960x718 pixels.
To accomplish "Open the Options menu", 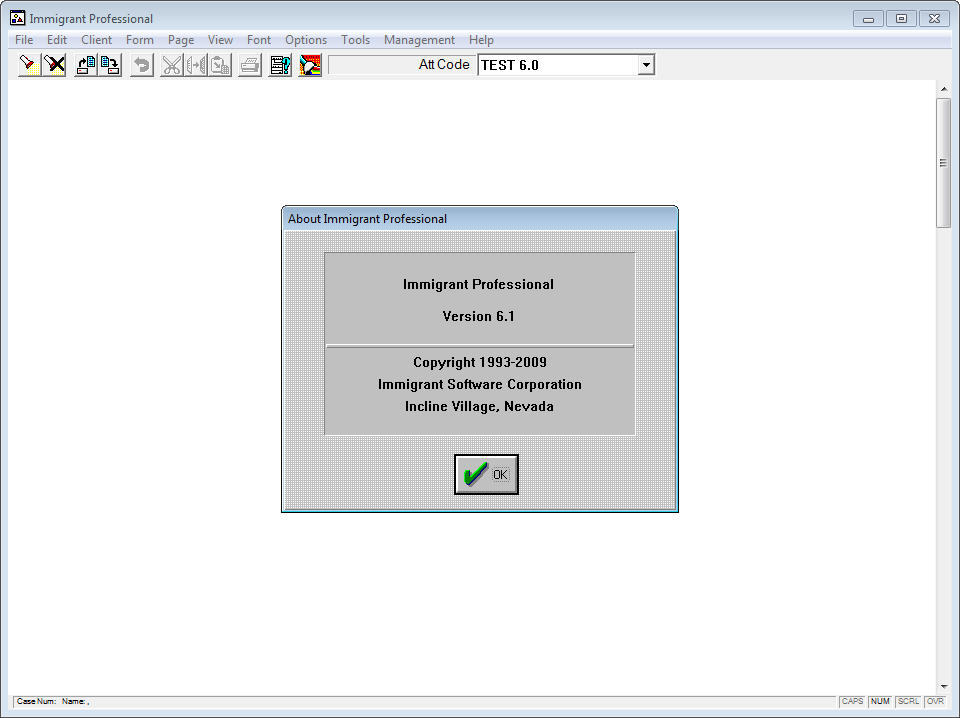I will (x=306, y=40).
